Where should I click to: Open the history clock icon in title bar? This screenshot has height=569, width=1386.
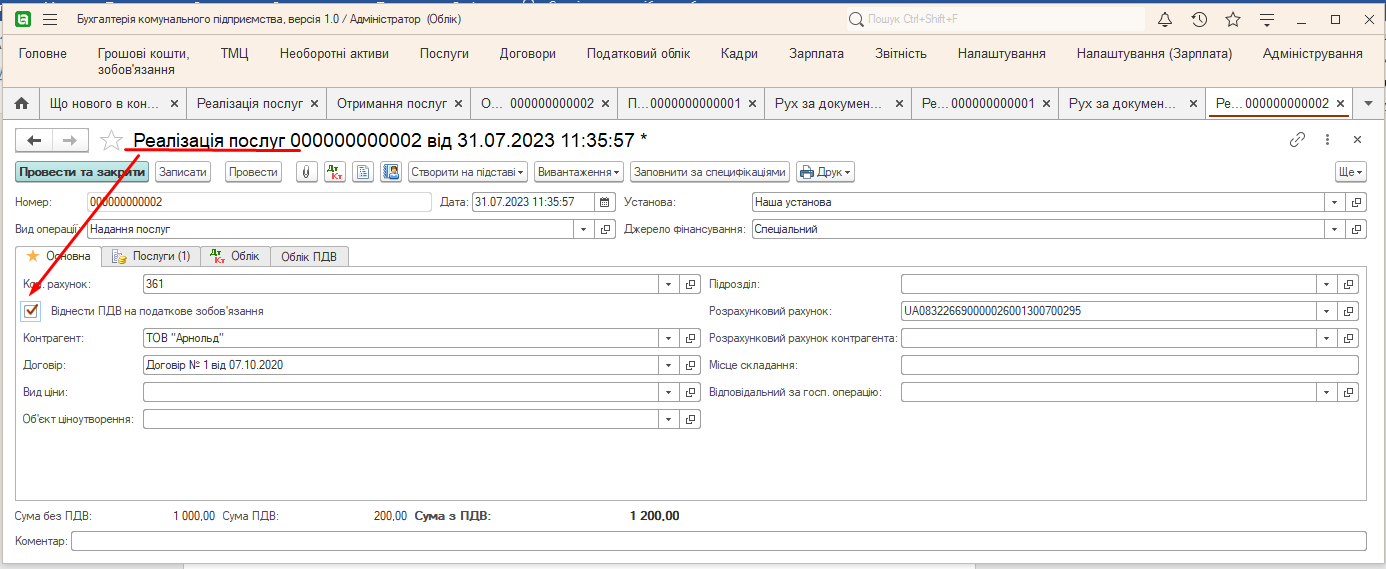[1199, 20]
